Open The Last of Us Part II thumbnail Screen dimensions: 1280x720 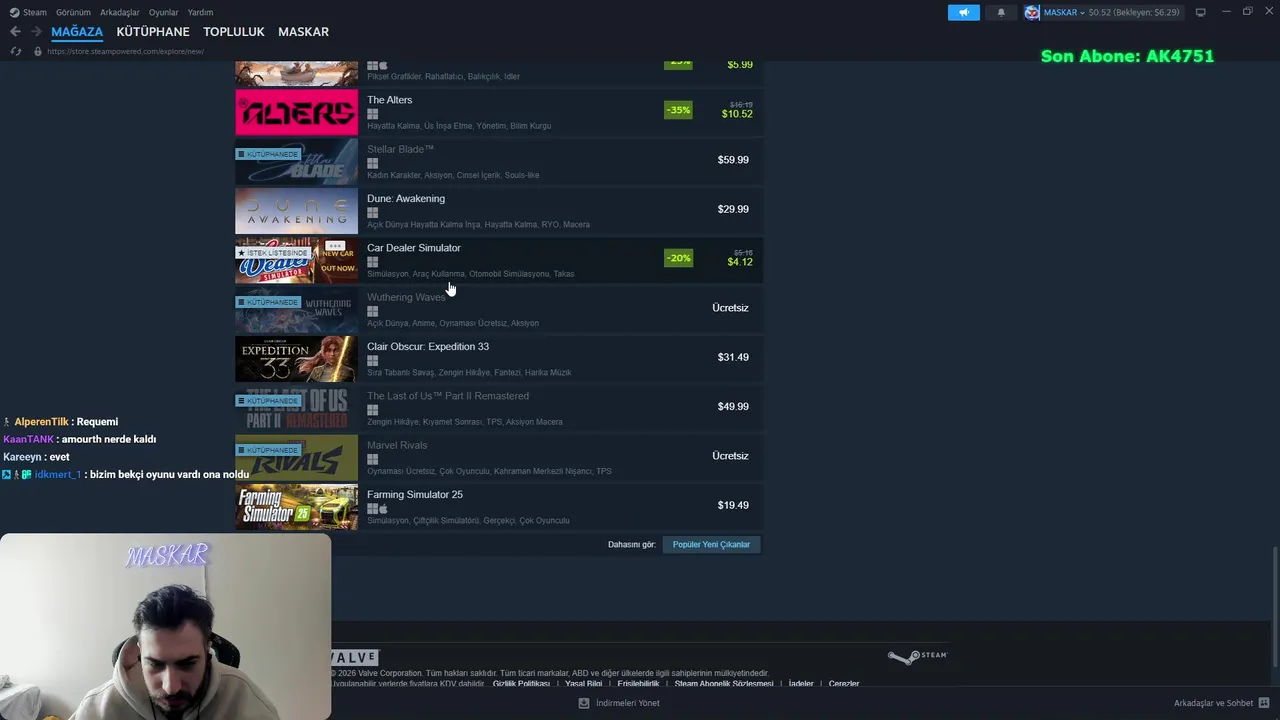coord(296,408)
